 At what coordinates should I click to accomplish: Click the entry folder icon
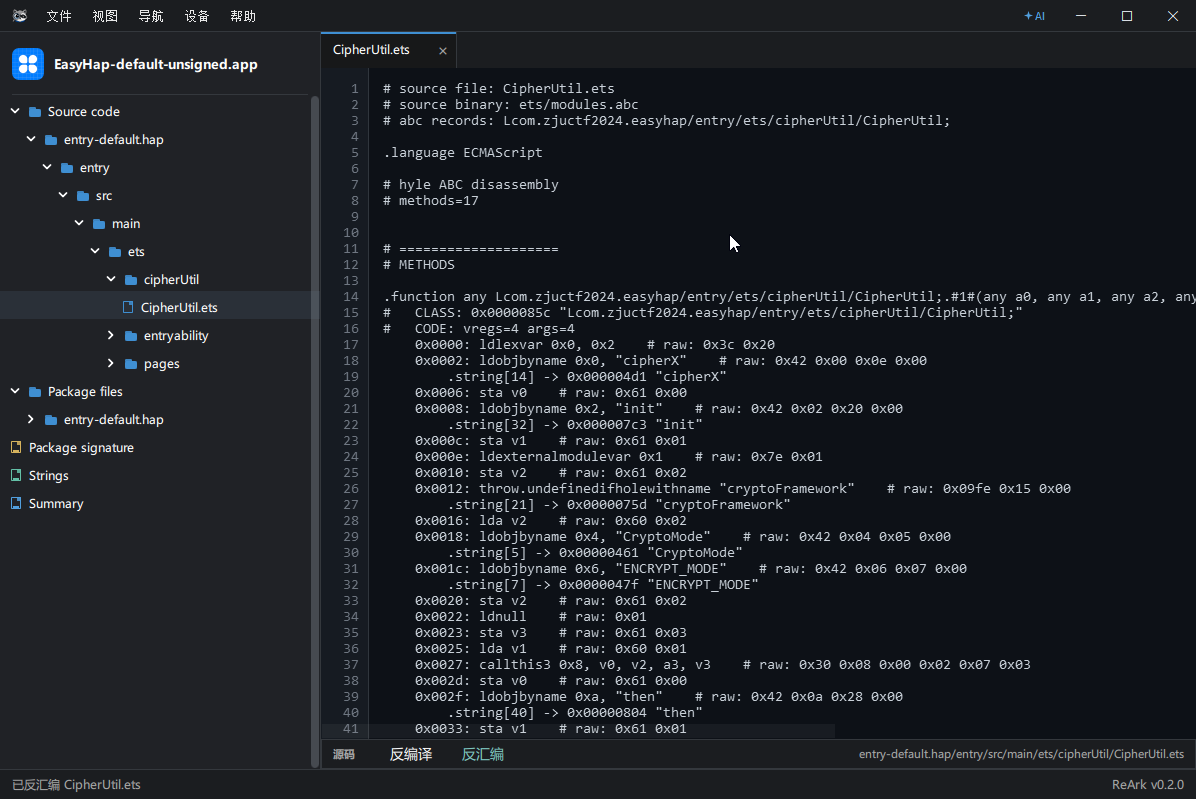67,168
